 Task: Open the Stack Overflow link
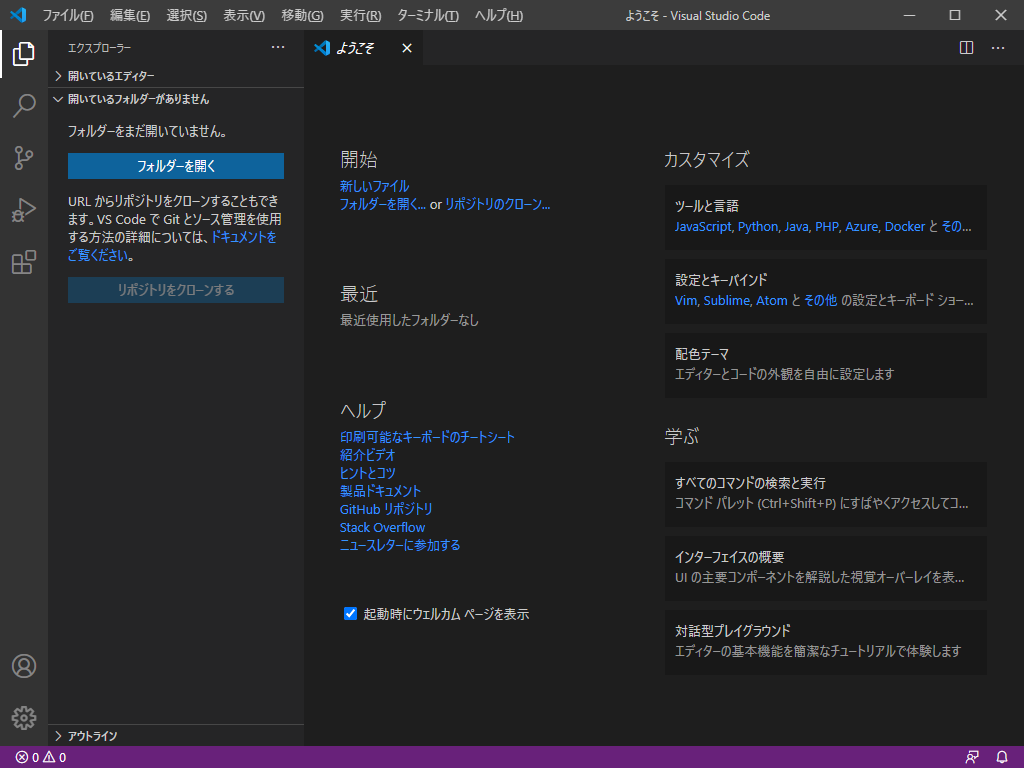382,528
